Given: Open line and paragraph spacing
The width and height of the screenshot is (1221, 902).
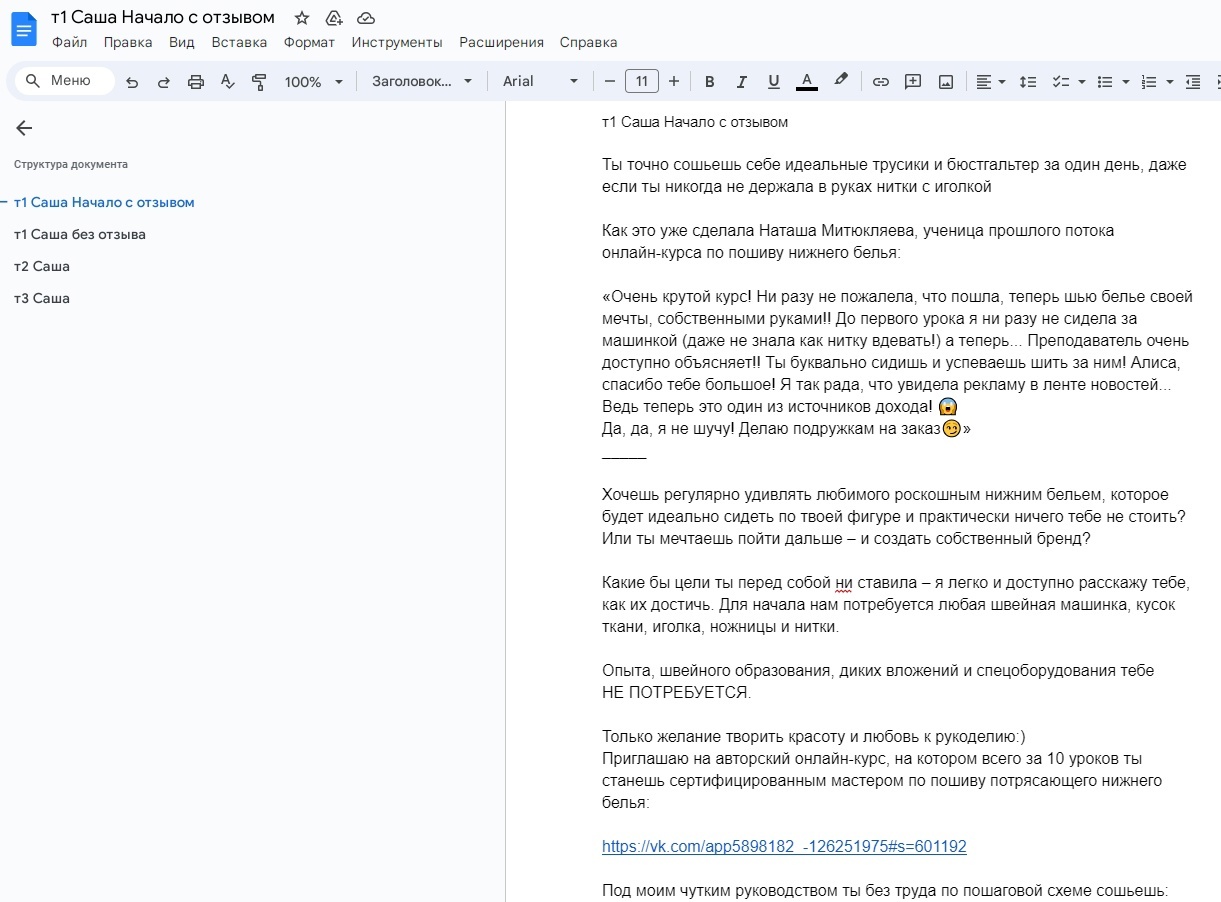Looking at the screenshot, I should [1028, 82].
